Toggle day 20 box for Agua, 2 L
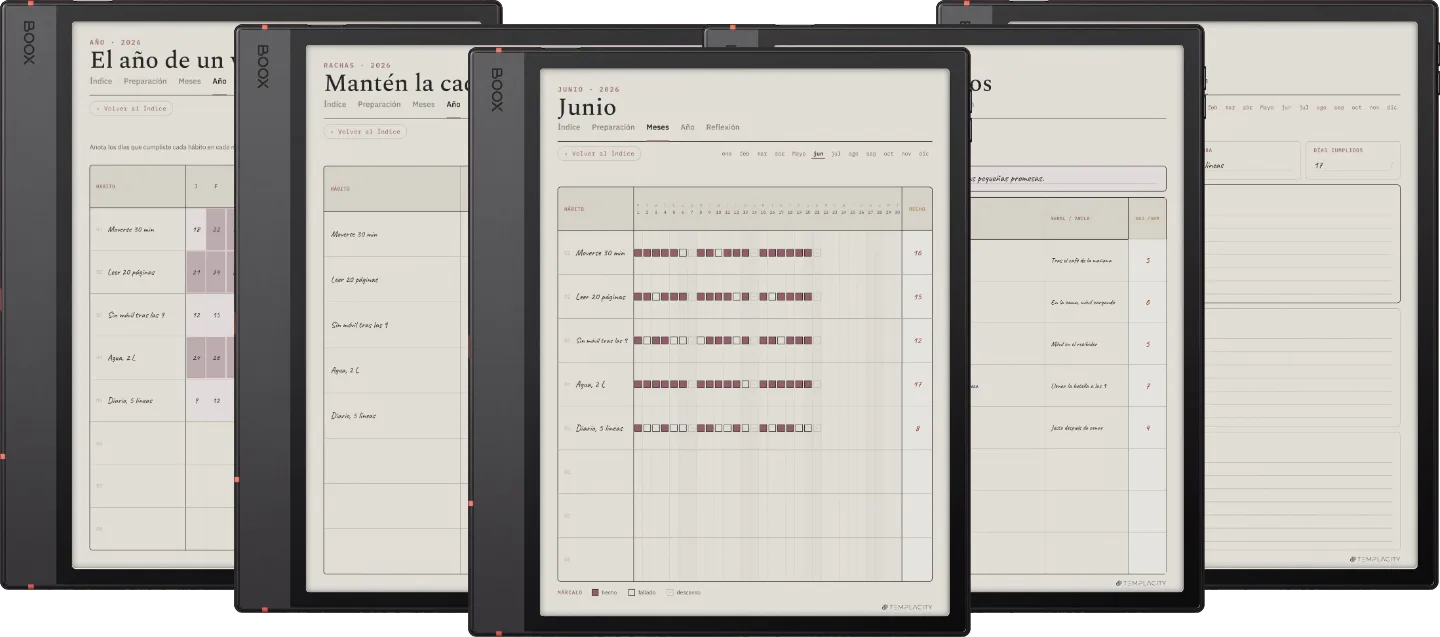 tap(808, 384)
